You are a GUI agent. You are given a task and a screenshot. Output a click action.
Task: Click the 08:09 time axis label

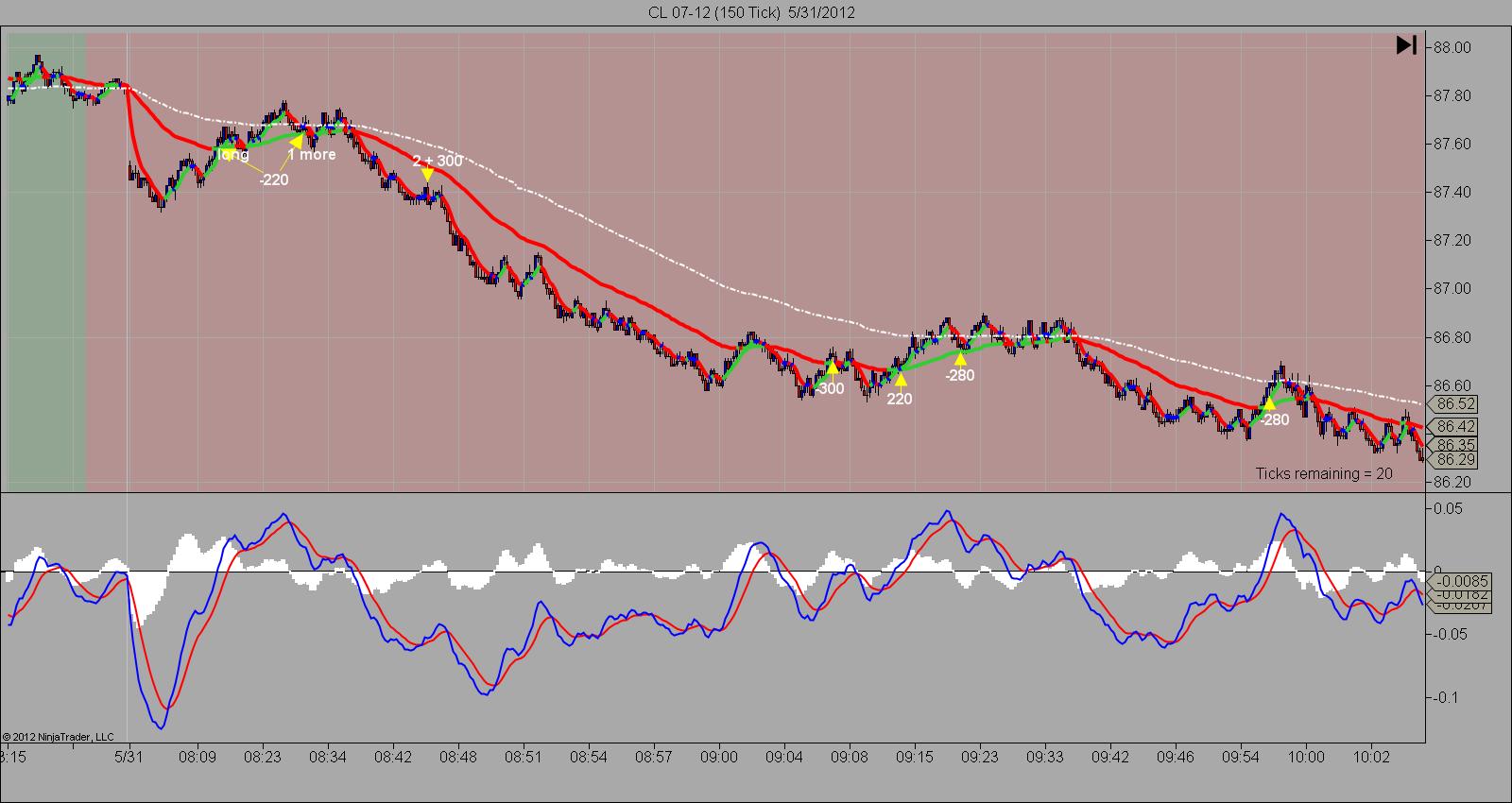pos(198,757)
